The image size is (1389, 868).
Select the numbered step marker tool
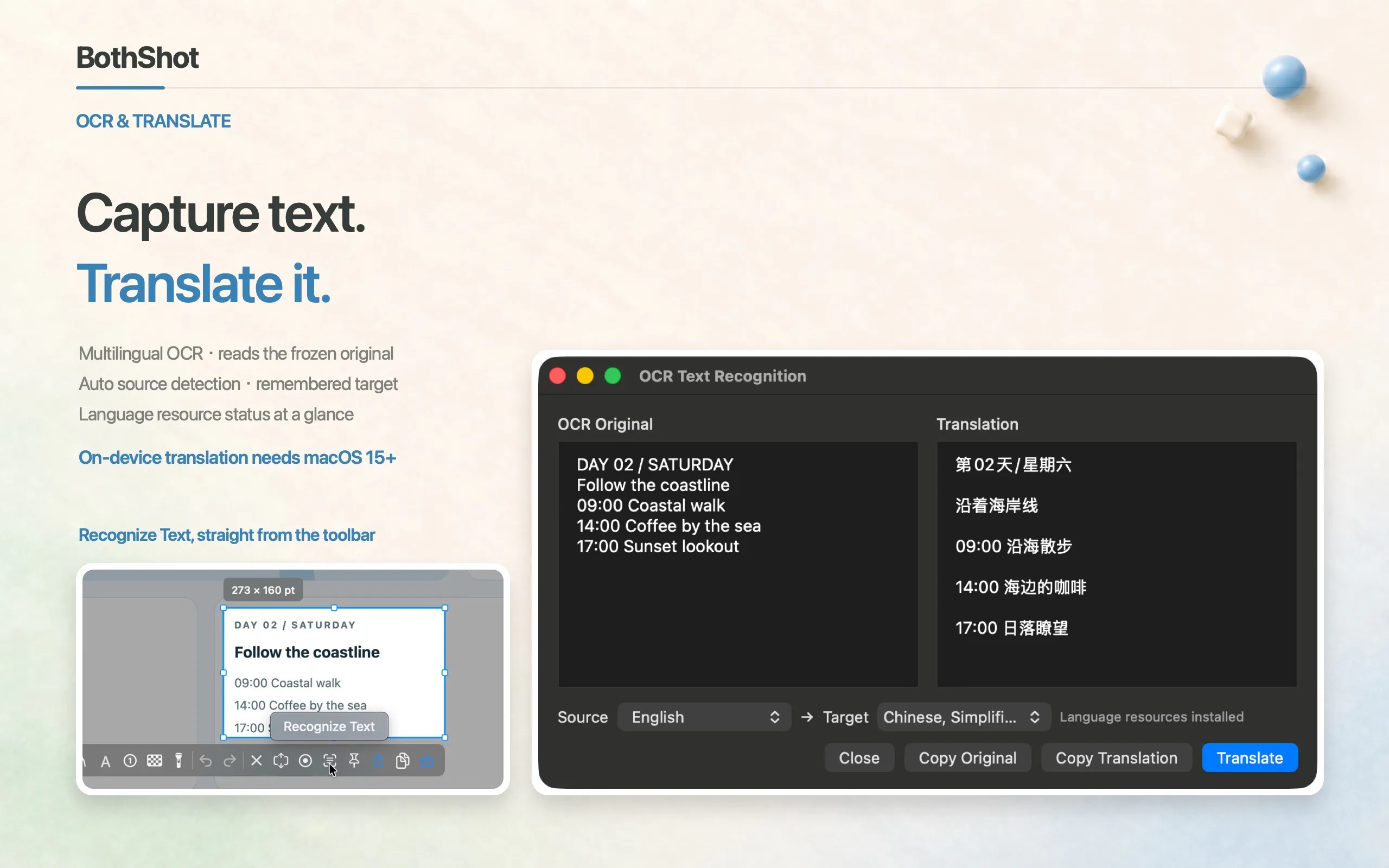pyautogui.click(x=130, y=761)
